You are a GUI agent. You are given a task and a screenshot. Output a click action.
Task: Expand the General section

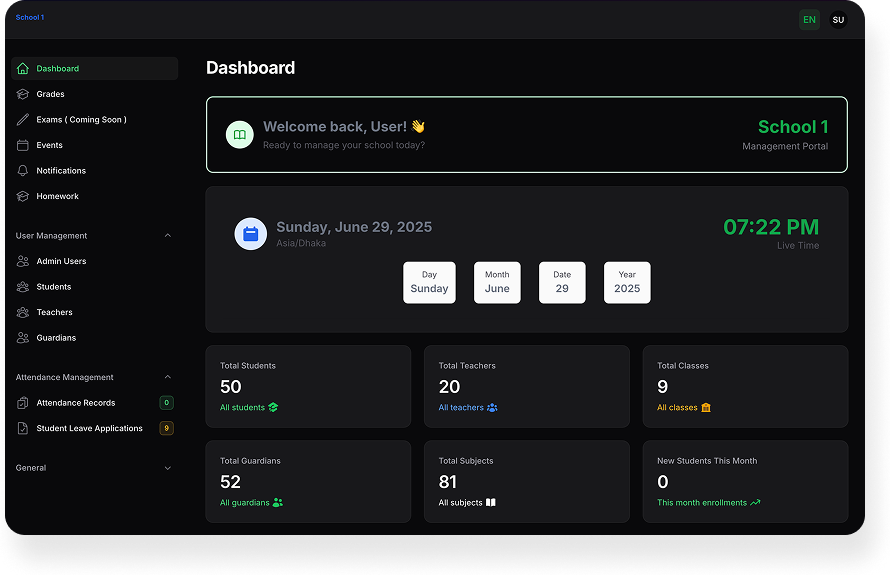167,468
